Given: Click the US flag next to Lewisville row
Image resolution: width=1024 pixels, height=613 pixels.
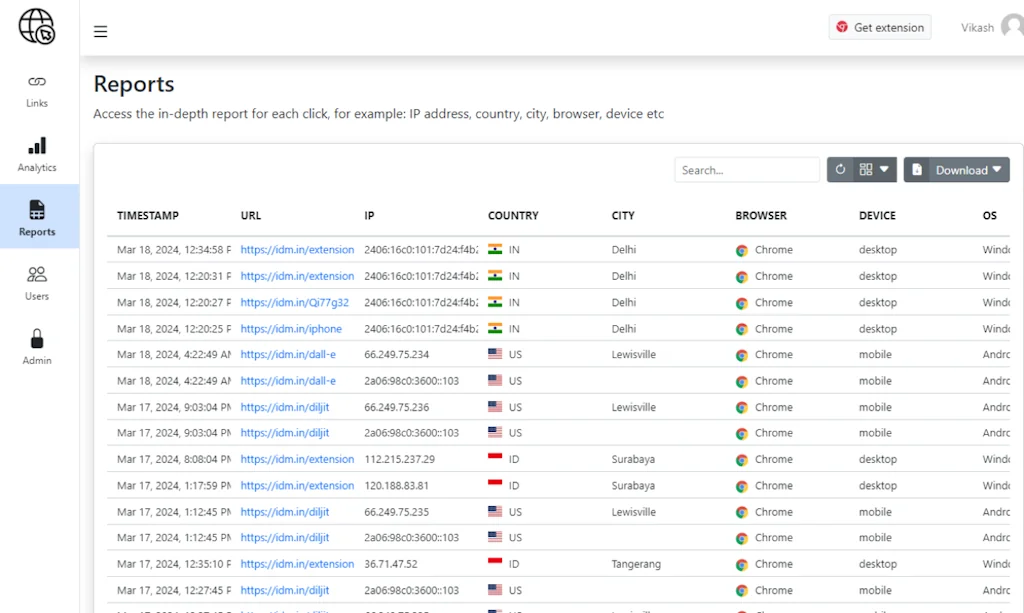Looking at the screenshot, I should [x=494, y=354].
